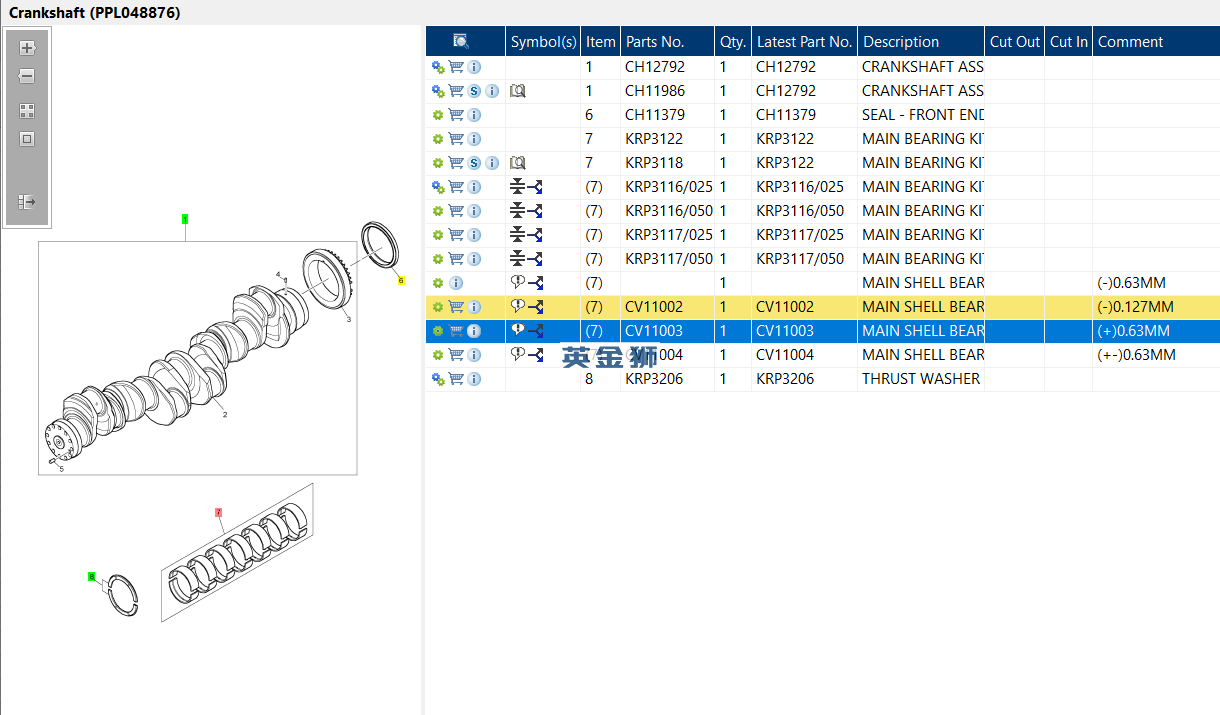1220x715 pixels.
Task: Click the S supersession icon on CH11986 row
Action: (474, 91)
